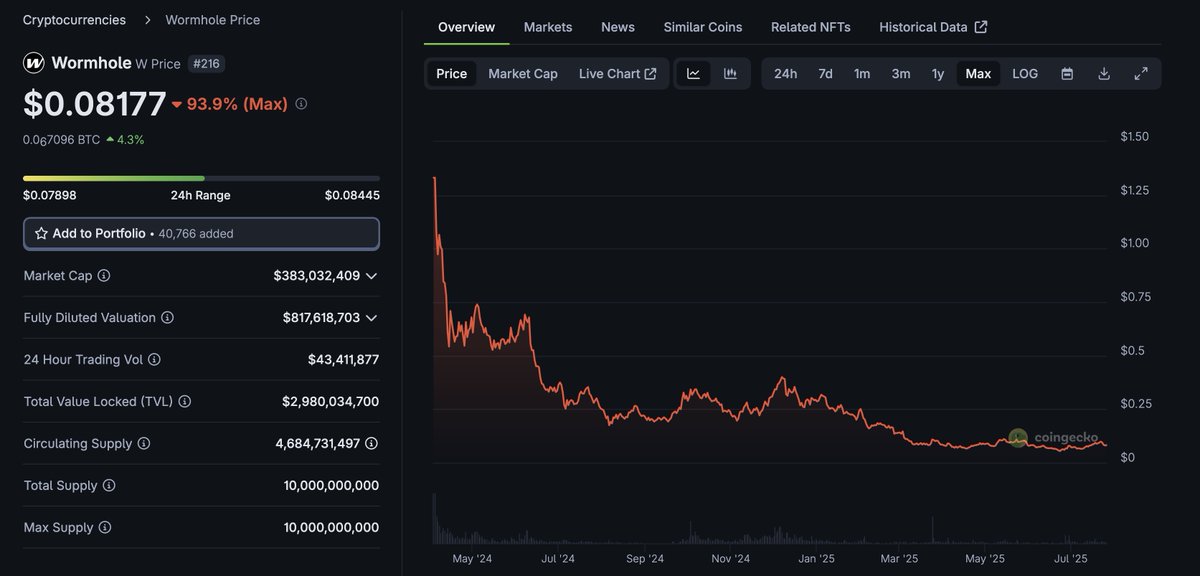Open info icon next to 93.9% (Max)
This screenshot has height=576, width=1200.
click(301, 104)
